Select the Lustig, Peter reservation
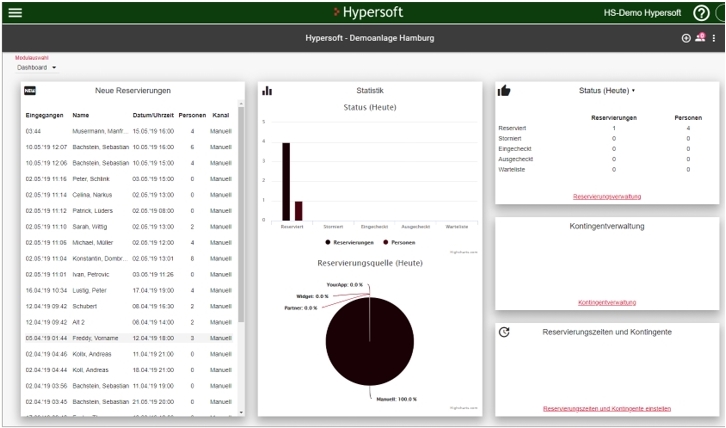The height and width of the screenshot is (428, 726). tap(129, 290)
